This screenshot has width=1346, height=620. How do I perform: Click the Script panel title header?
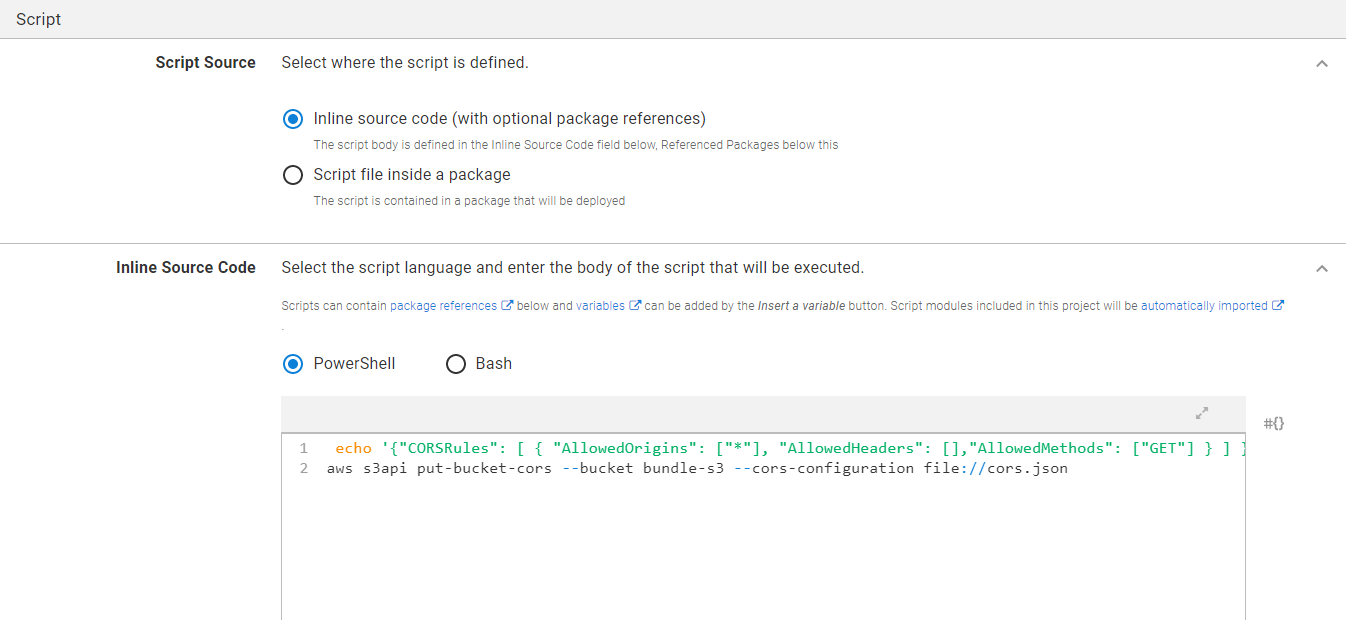39,19
